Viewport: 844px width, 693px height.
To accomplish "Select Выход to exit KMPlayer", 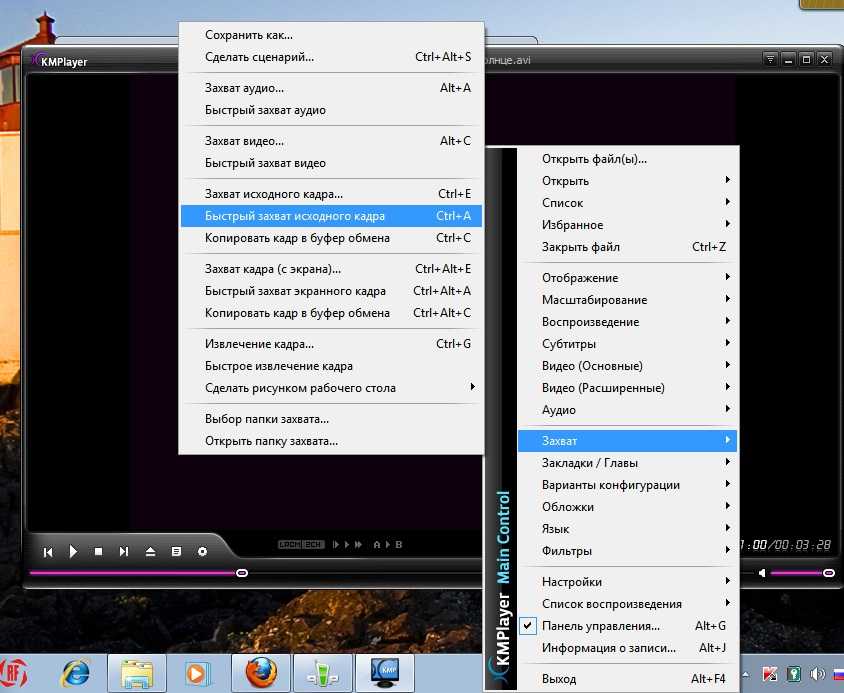I will click(x=628, y=679).
